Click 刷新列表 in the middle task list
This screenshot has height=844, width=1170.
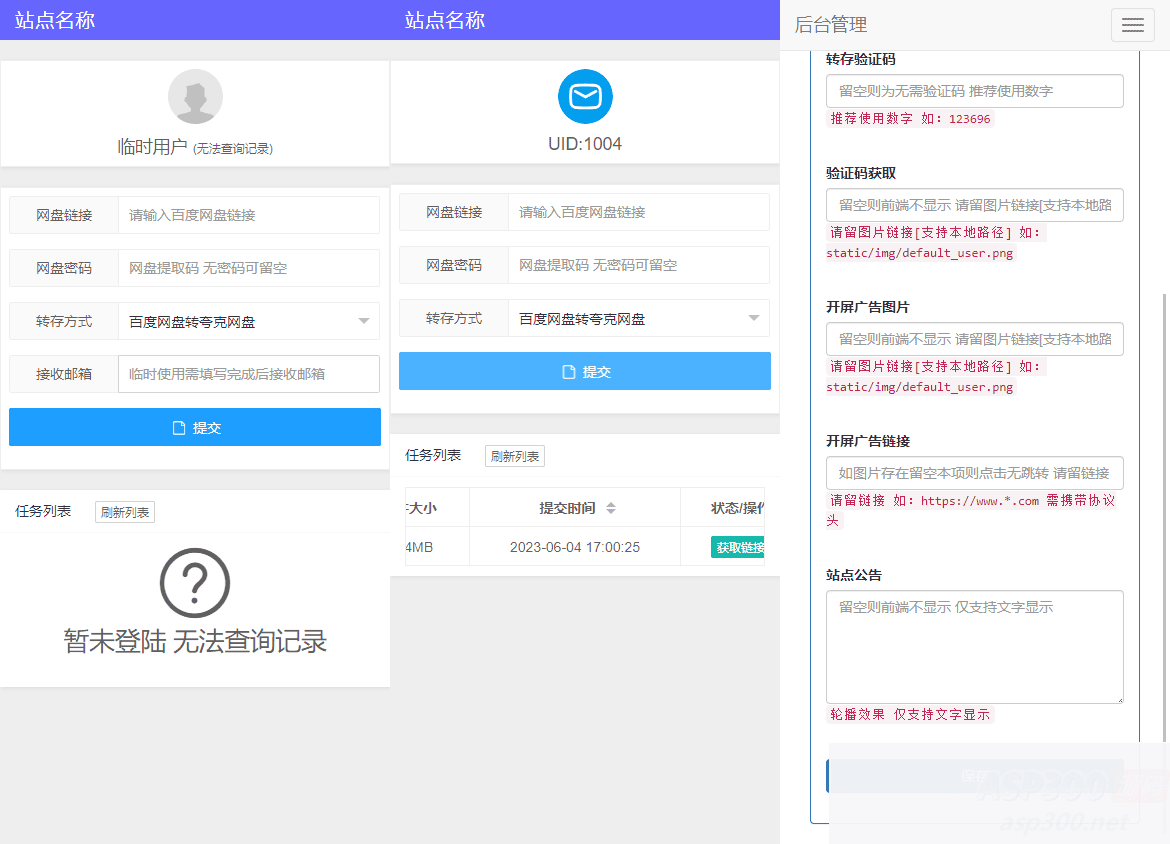(514, 455)
